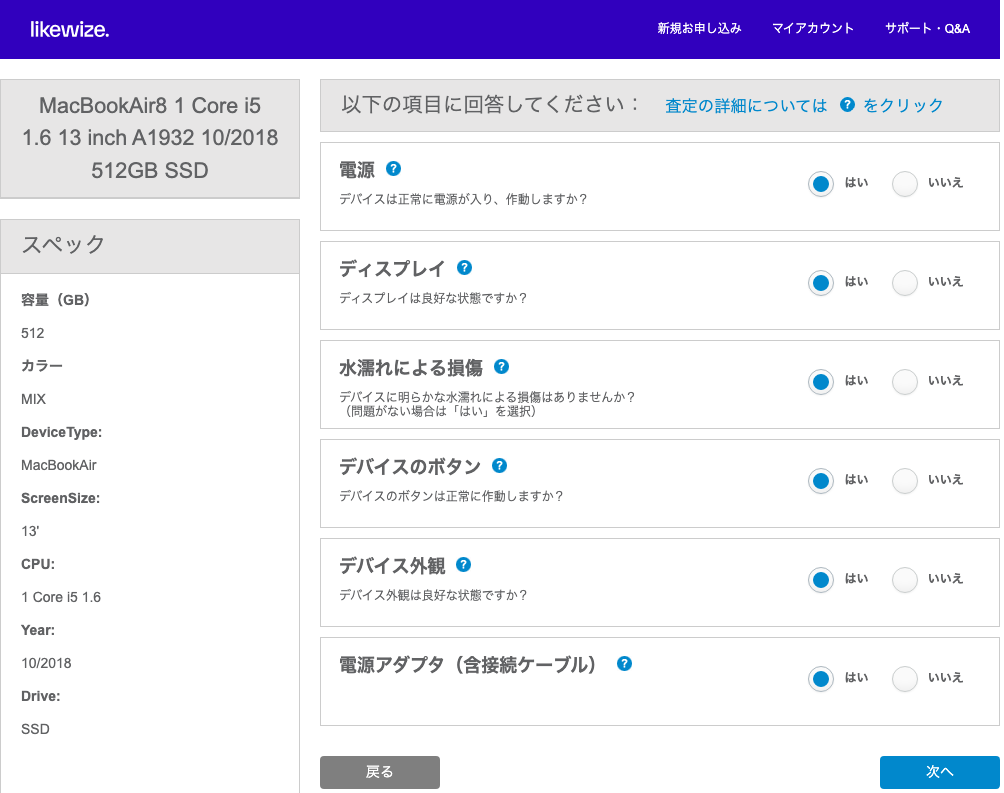Click the 10/2018 year value
This screenshot has height=793, width=1004.
[x=46, y=663]
